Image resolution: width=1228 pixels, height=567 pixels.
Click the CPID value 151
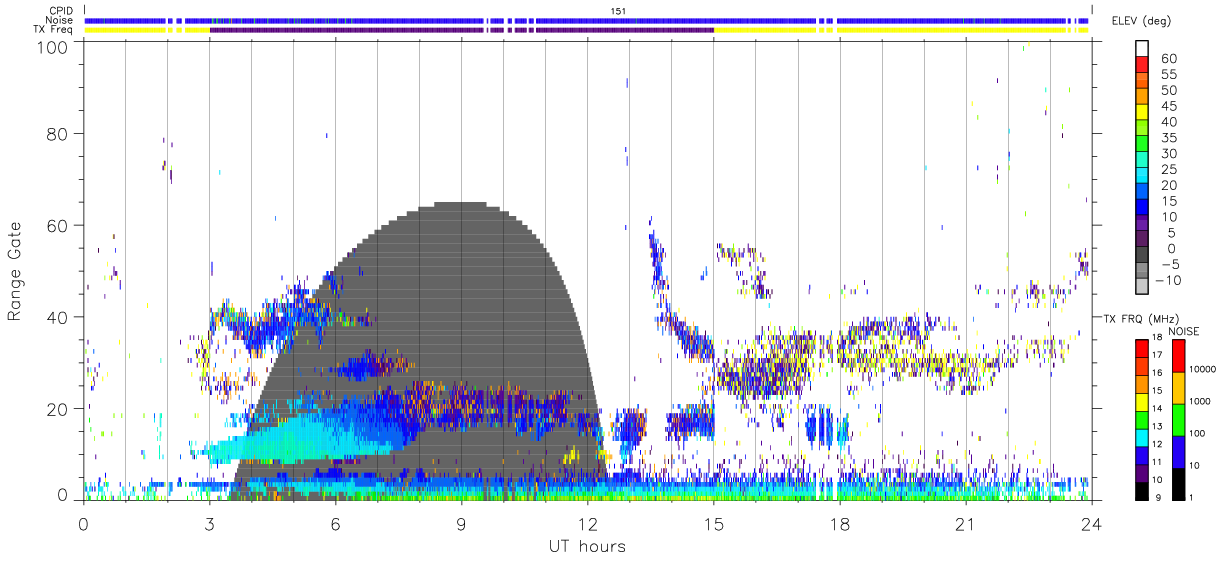click(619, 11)
